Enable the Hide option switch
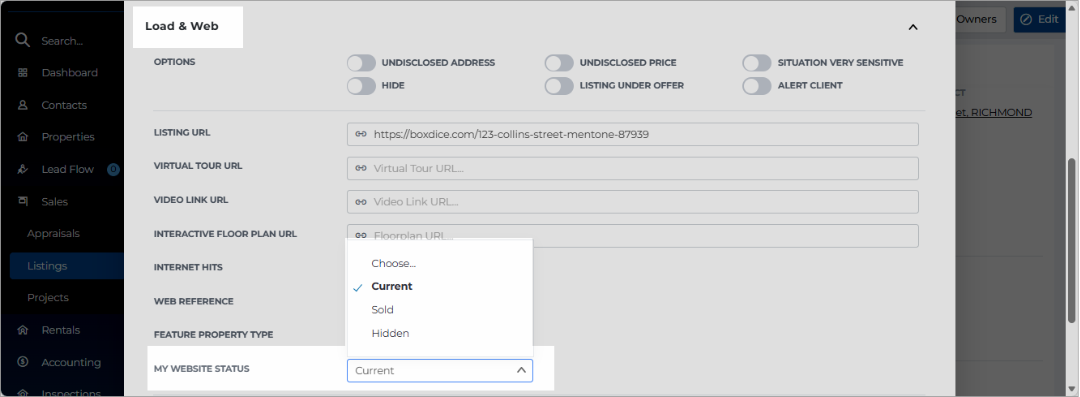 click(362, 86)
